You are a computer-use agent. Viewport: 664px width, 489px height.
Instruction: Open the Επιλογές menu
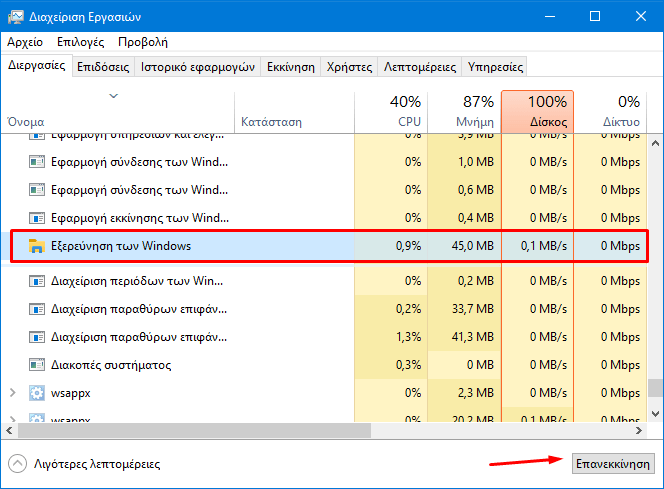pyautogui.click(x=80, y=42)
